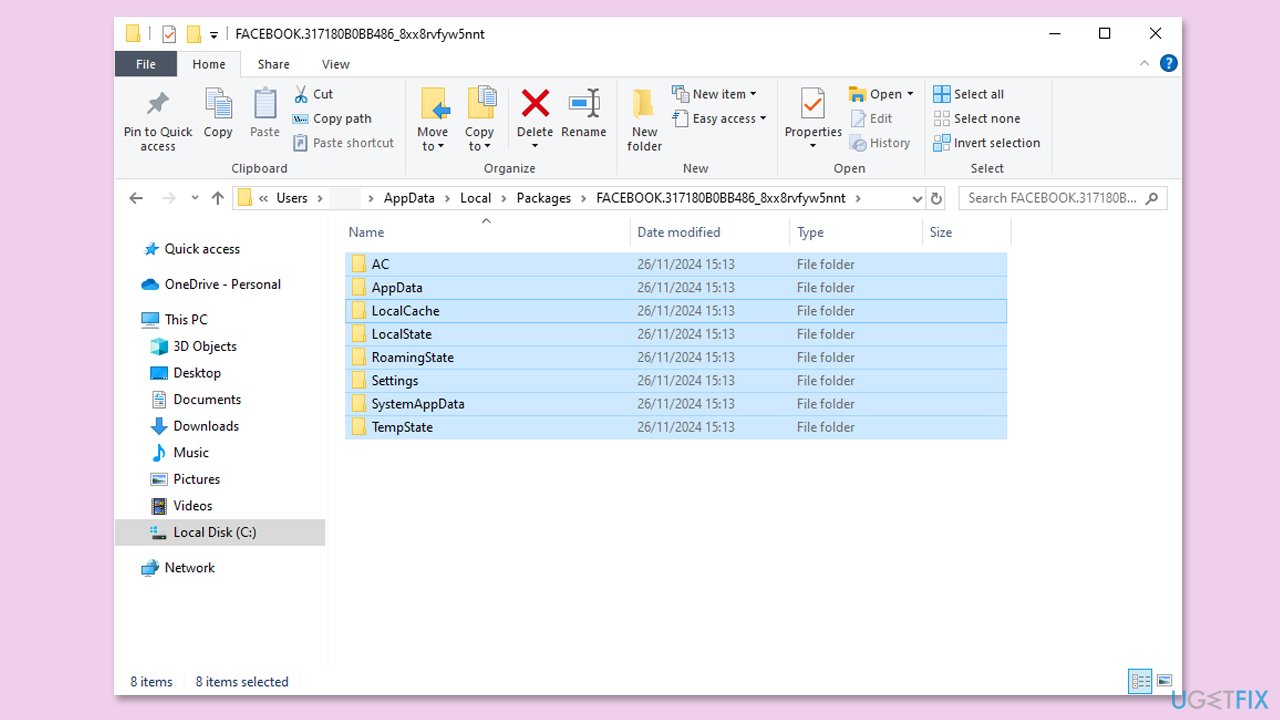Select the TempState folder
The width and height of the screenshot is (1280, 720).
coord(676,427)
